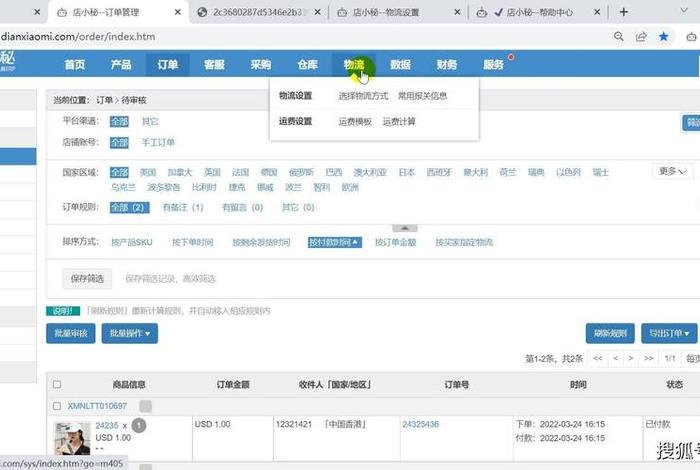Filter country region by 乌克兰
This screenshot has height=470, width=700.
click(123, 187)
